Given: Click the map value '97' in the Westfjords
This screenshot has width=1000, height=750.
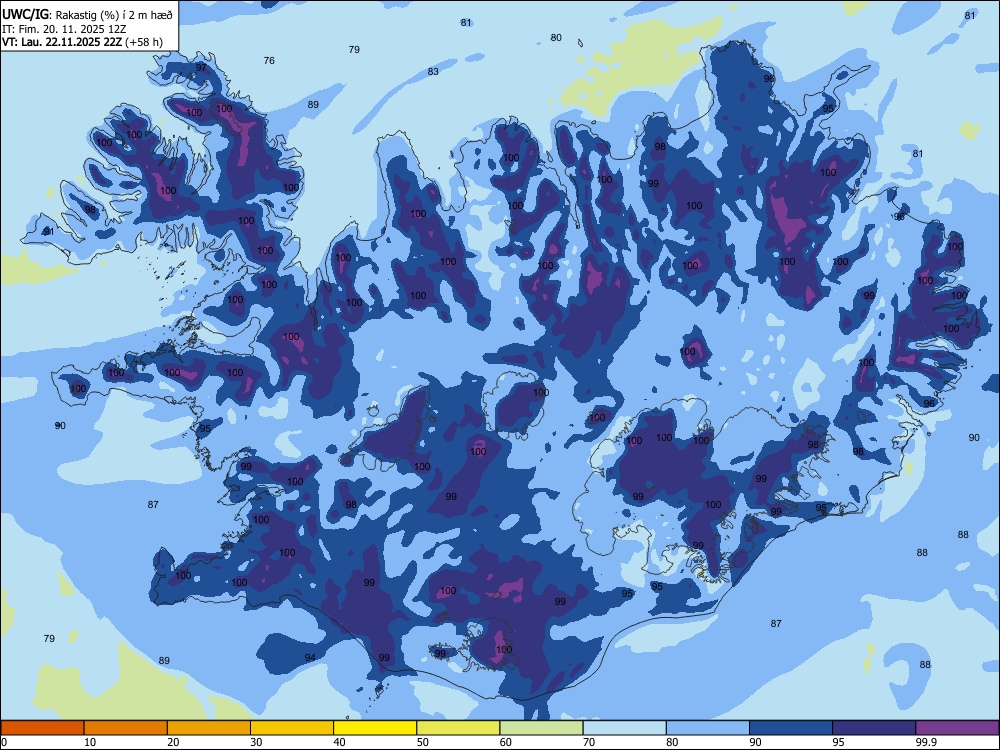Looking at the screenshot, I should point(201,68).
